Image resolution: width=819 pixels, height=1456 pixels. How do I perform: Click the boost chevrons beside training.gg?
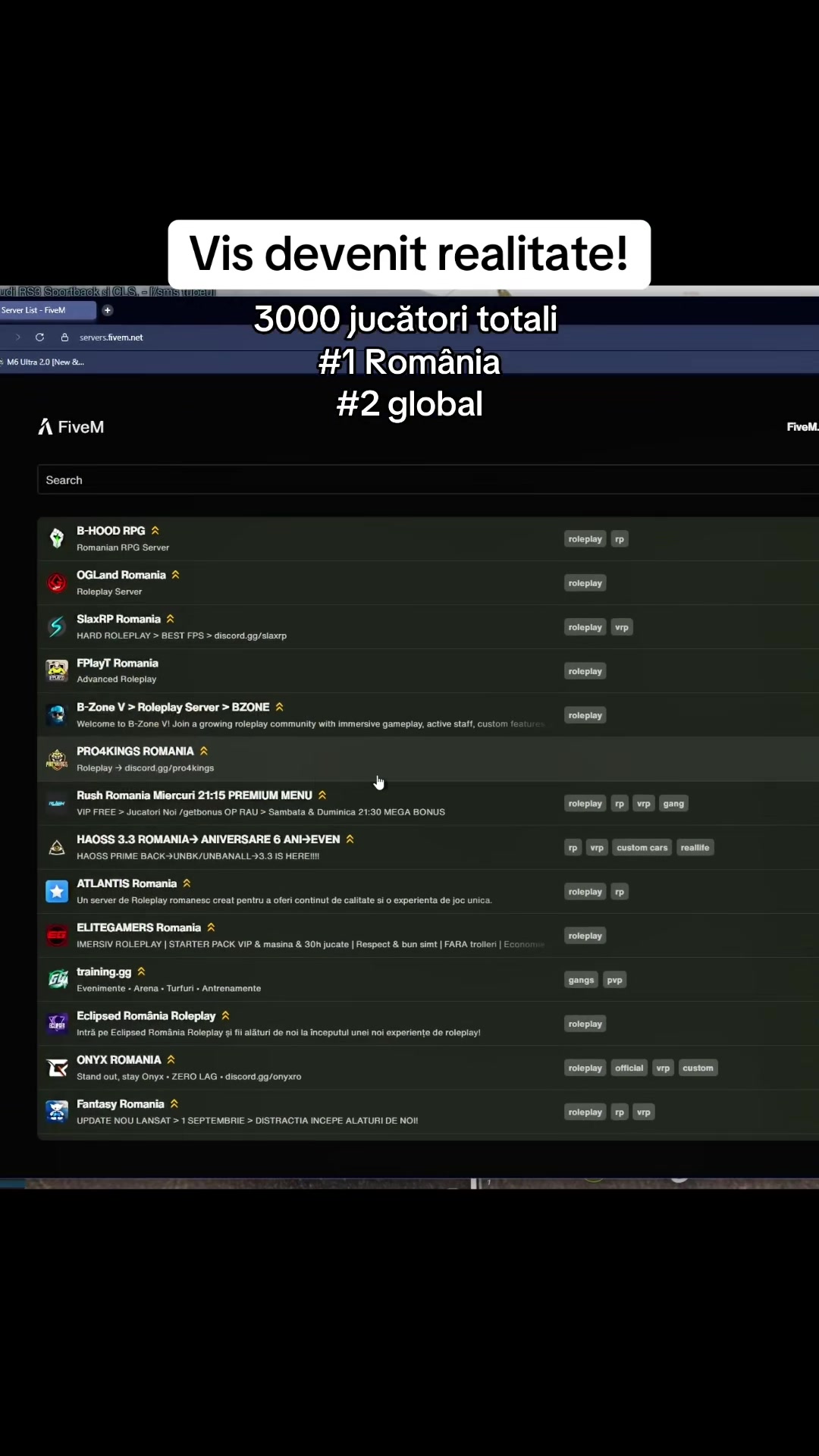(142, 971)
